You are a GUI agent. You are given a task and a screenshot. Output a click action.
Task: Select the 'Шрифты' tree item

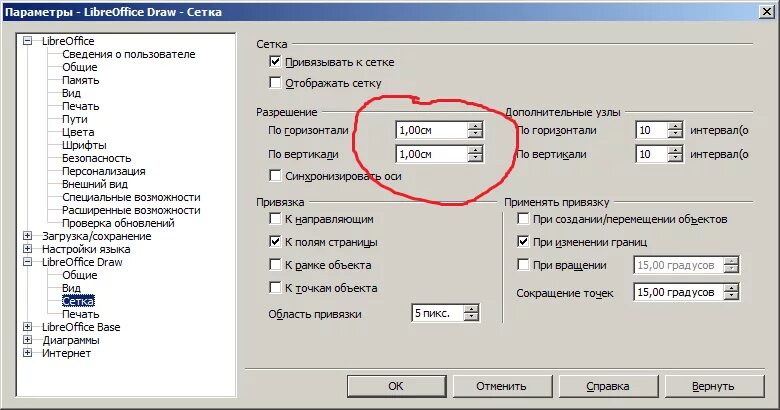pos(84,145)
